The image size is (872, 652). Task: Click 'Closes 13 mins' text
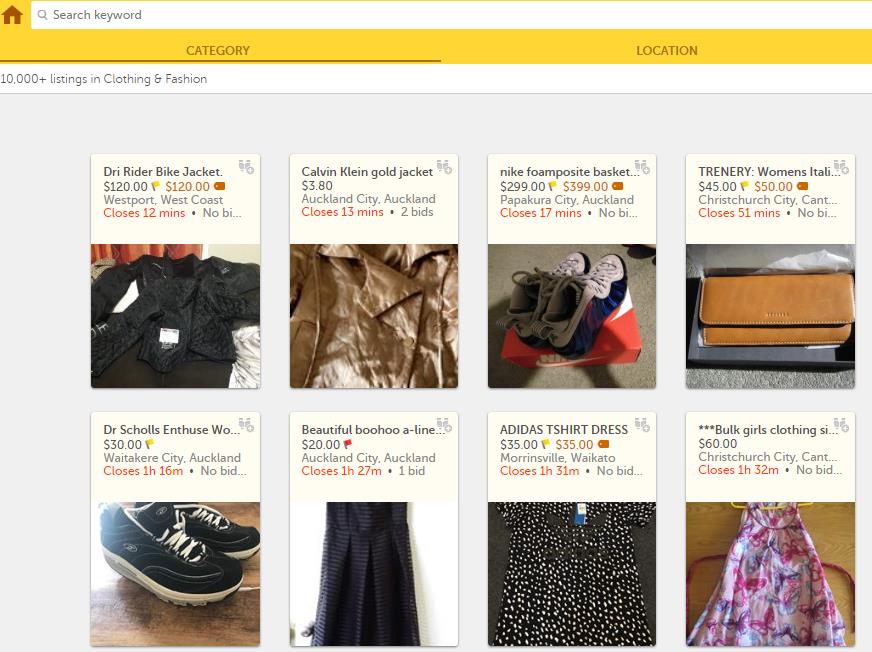point(342,211)
